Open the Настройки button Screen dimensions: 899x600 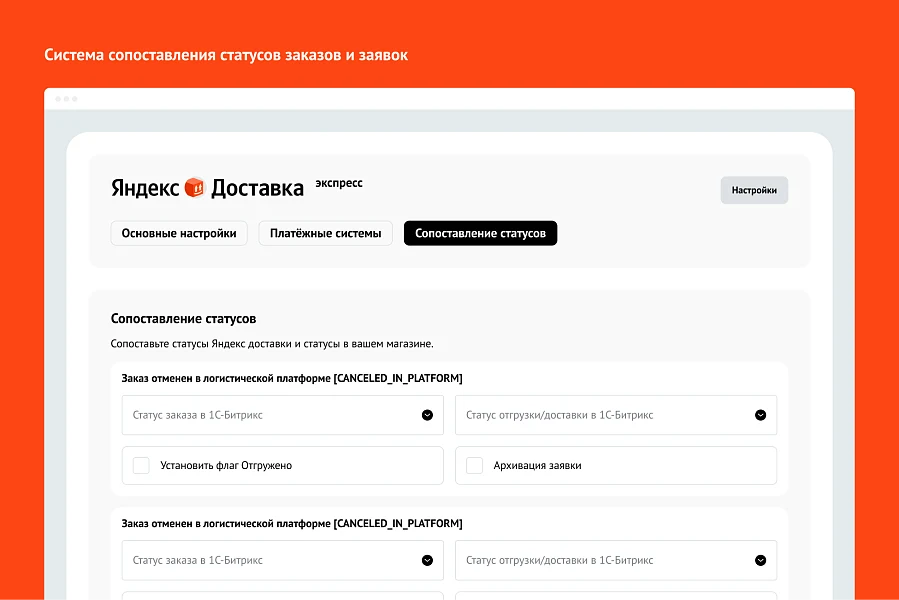tap(754, 190)
